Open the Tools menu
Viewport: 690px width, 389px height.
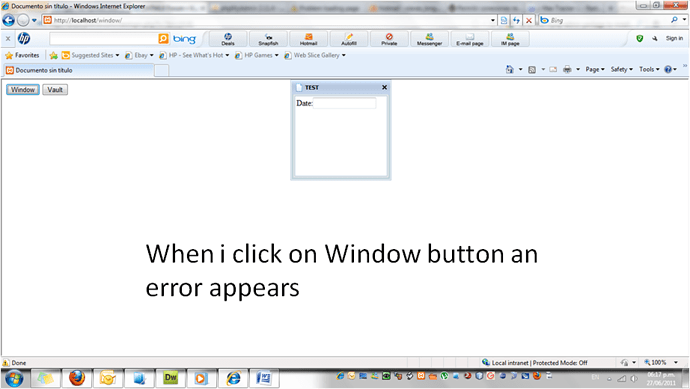(x=649, y=70)
